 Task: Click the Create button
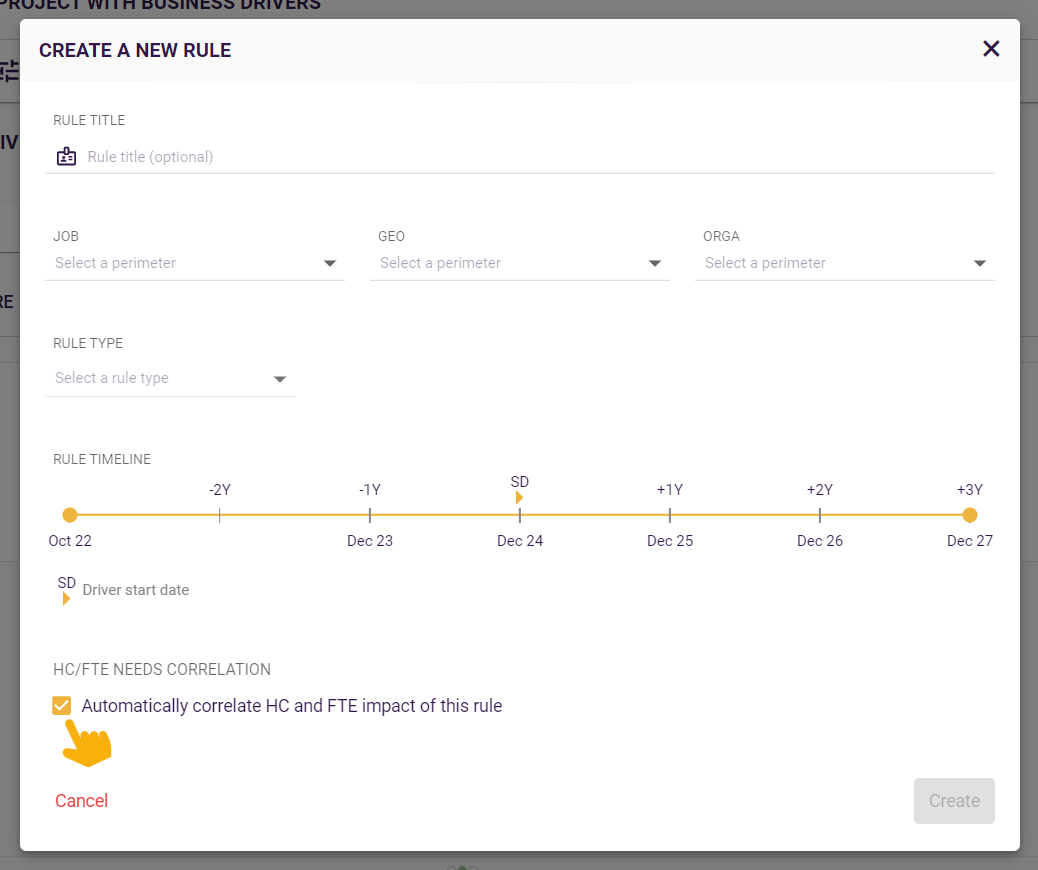pos(954,801)
